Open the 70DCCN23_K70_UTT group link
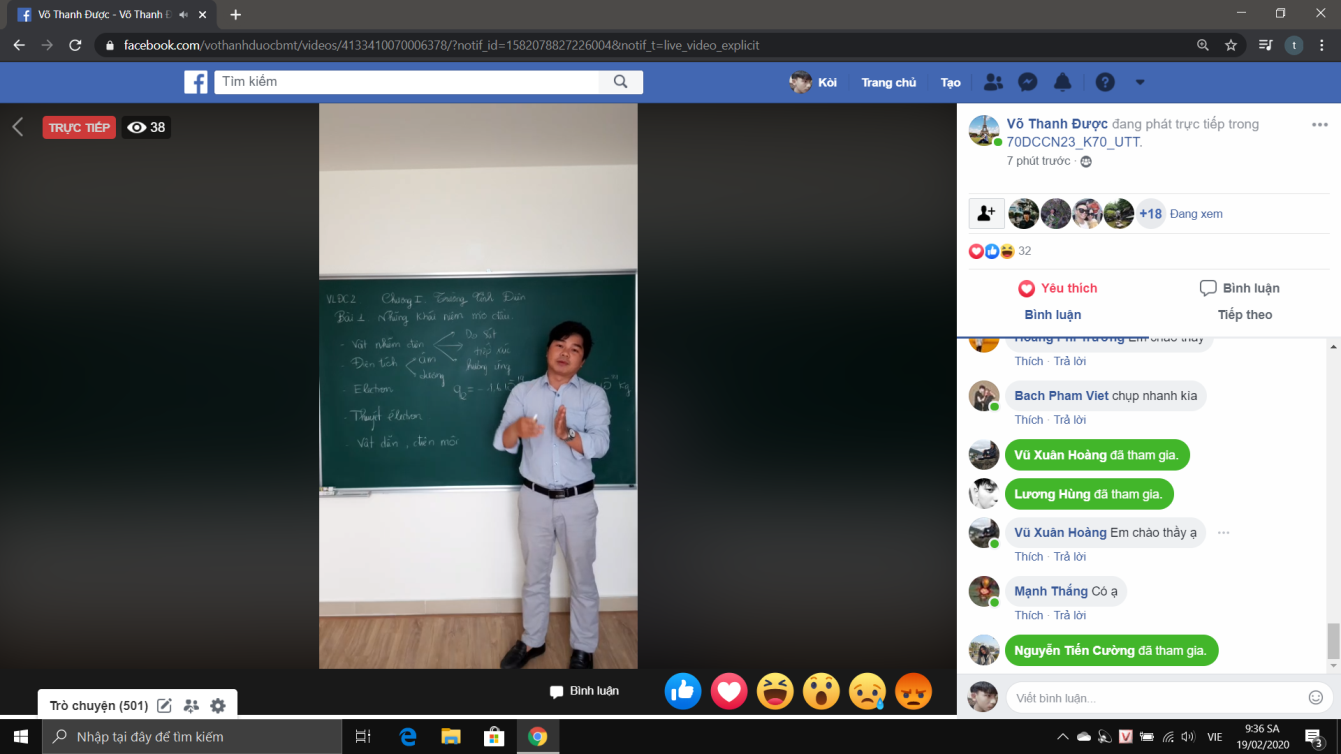 1073,142
